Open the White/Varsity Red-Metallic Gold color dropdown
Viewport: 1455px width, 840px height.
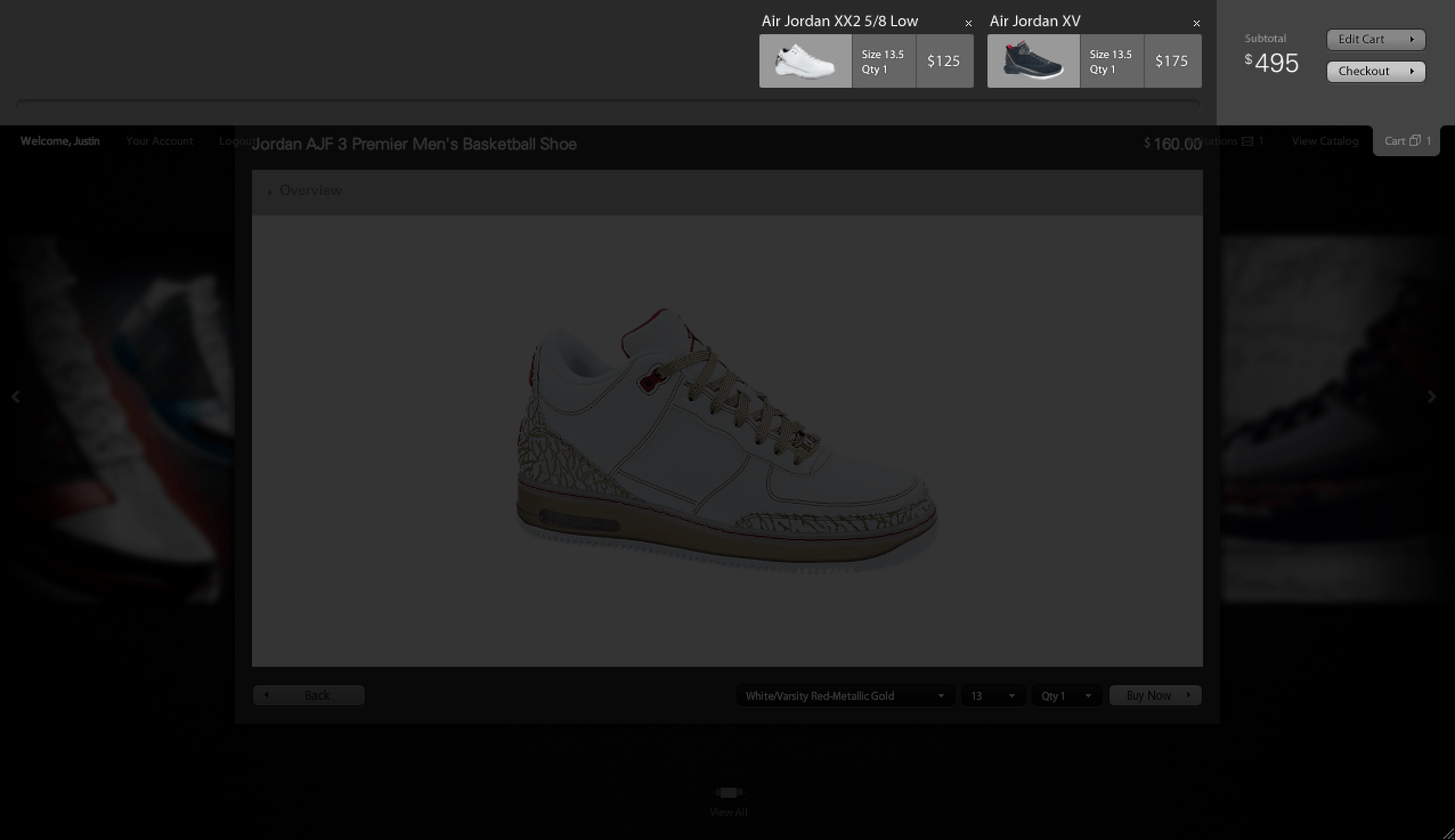(x=845, y=696)
